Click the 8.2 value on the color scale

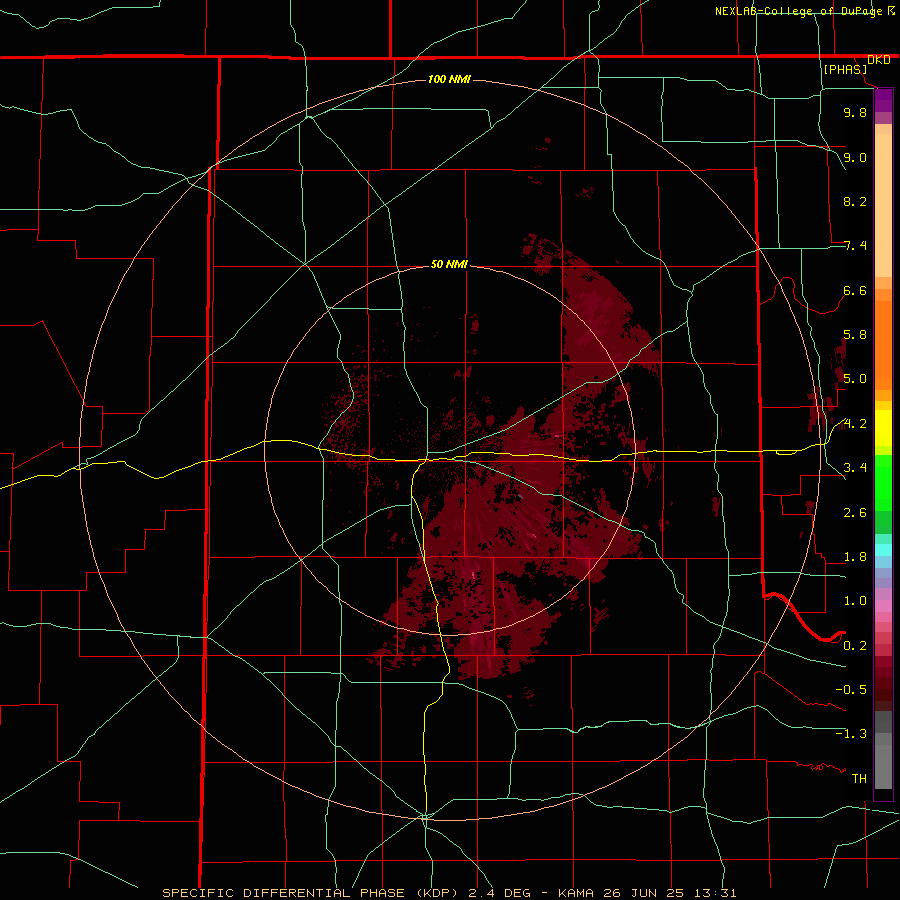pos(855,201)
